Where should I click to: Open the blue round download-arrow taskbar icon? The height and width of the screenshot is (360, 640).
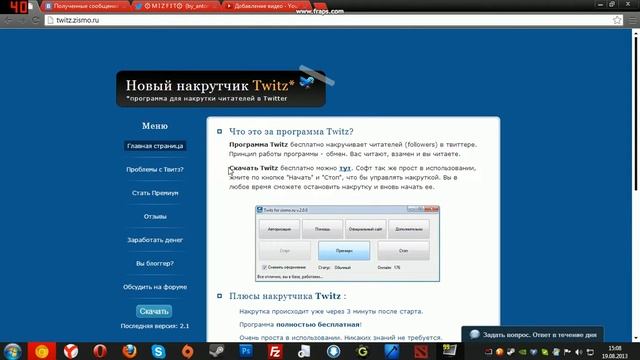333,351
